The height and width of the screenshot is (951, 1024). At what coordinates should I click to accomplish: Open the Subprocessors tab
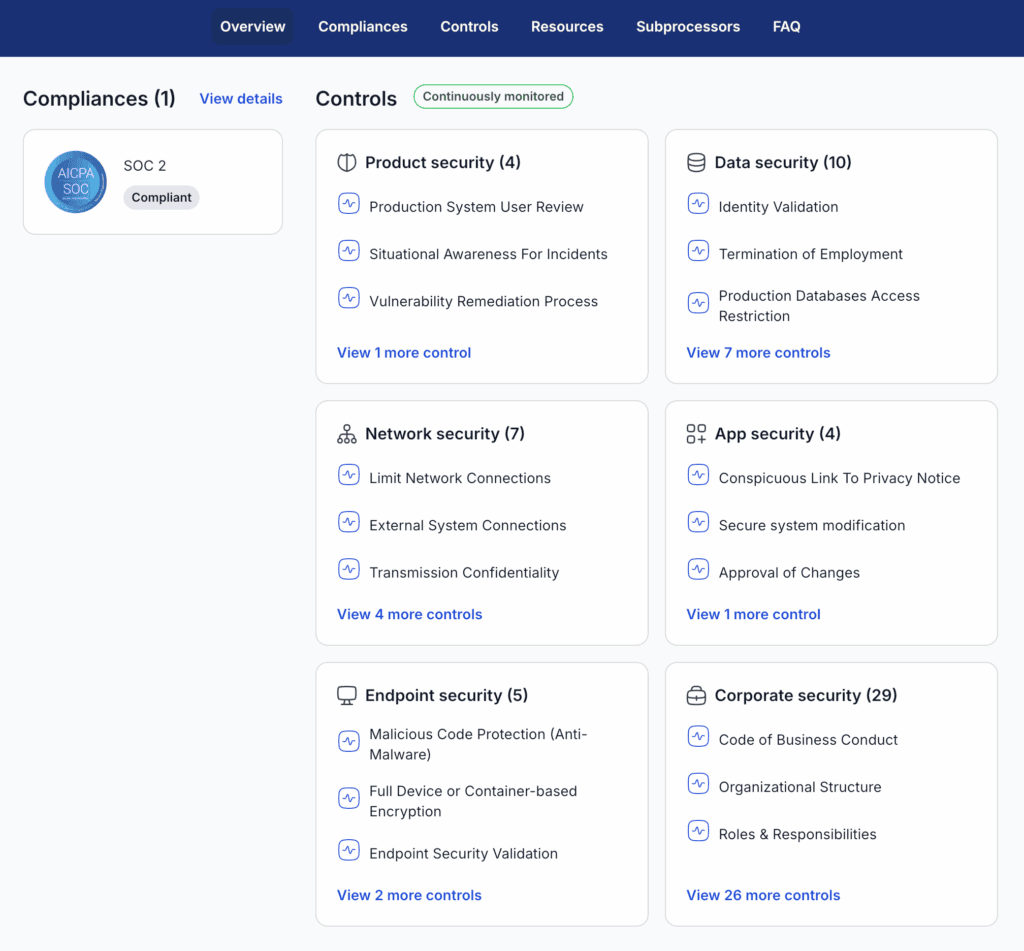688,27
